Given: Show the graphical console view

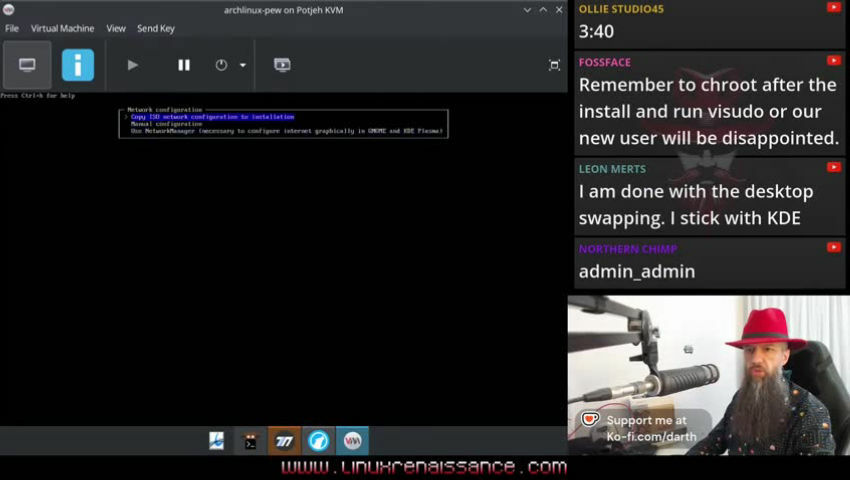Looking at the screenshot, I should pyautogui.click(x=27, y=65).
